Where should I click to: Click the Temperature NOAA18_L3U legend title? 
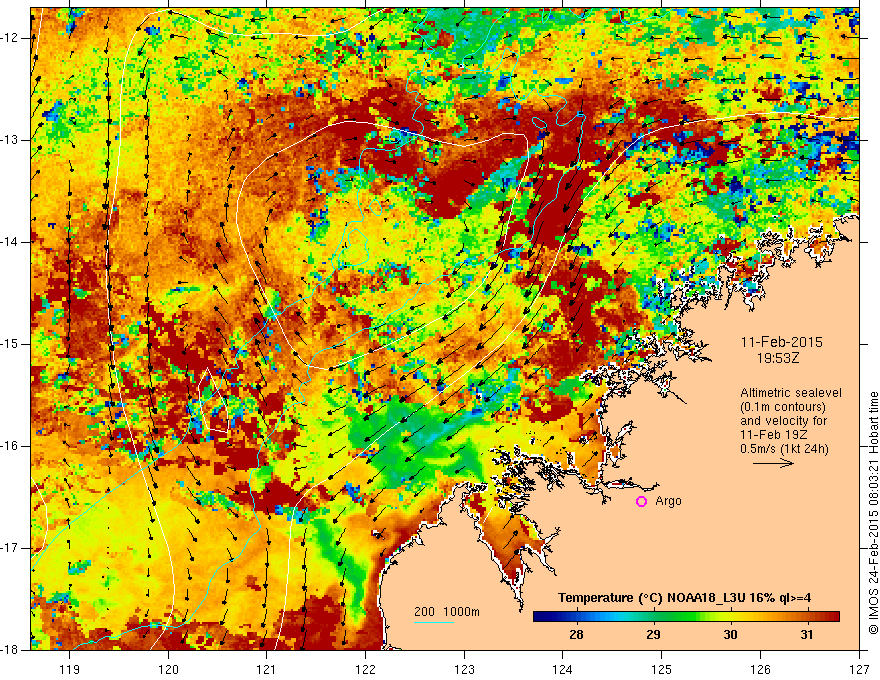point(684,598)
